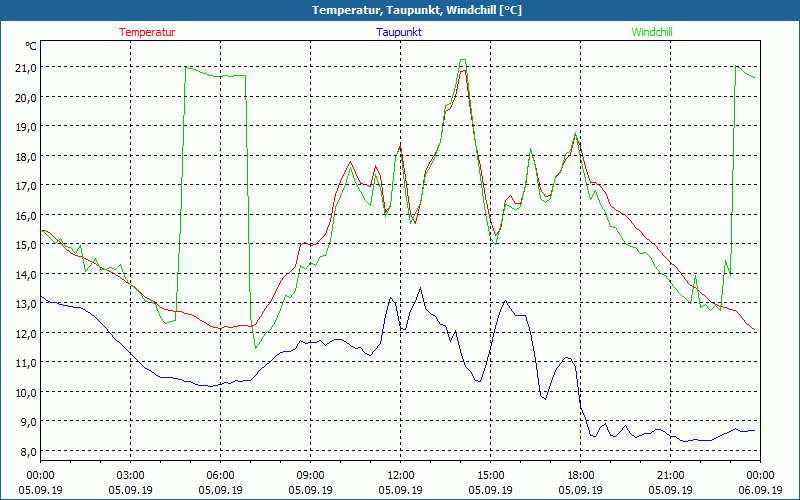
Task: Click the 16,0 y-axis value
Action: coord(26,215)
